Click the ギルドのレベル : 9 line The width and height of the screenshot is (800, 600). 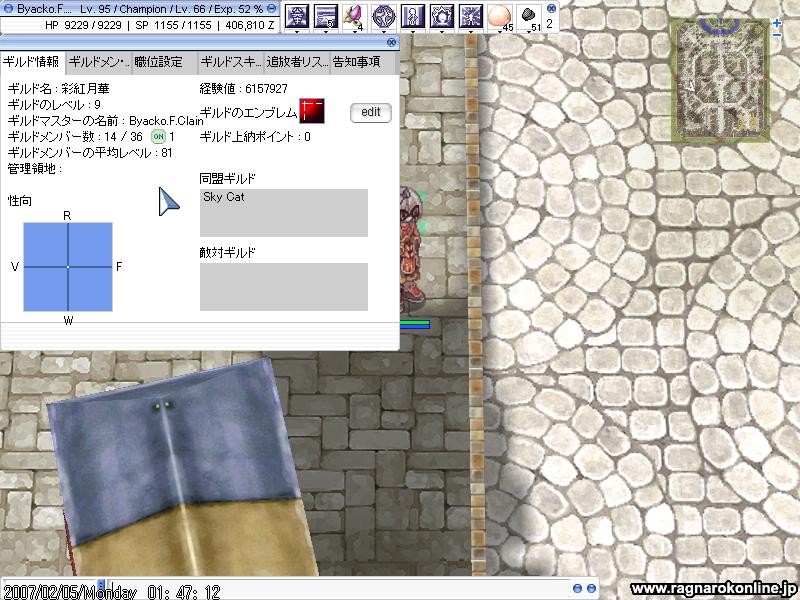pyautogui.click(x=54, y=105)
